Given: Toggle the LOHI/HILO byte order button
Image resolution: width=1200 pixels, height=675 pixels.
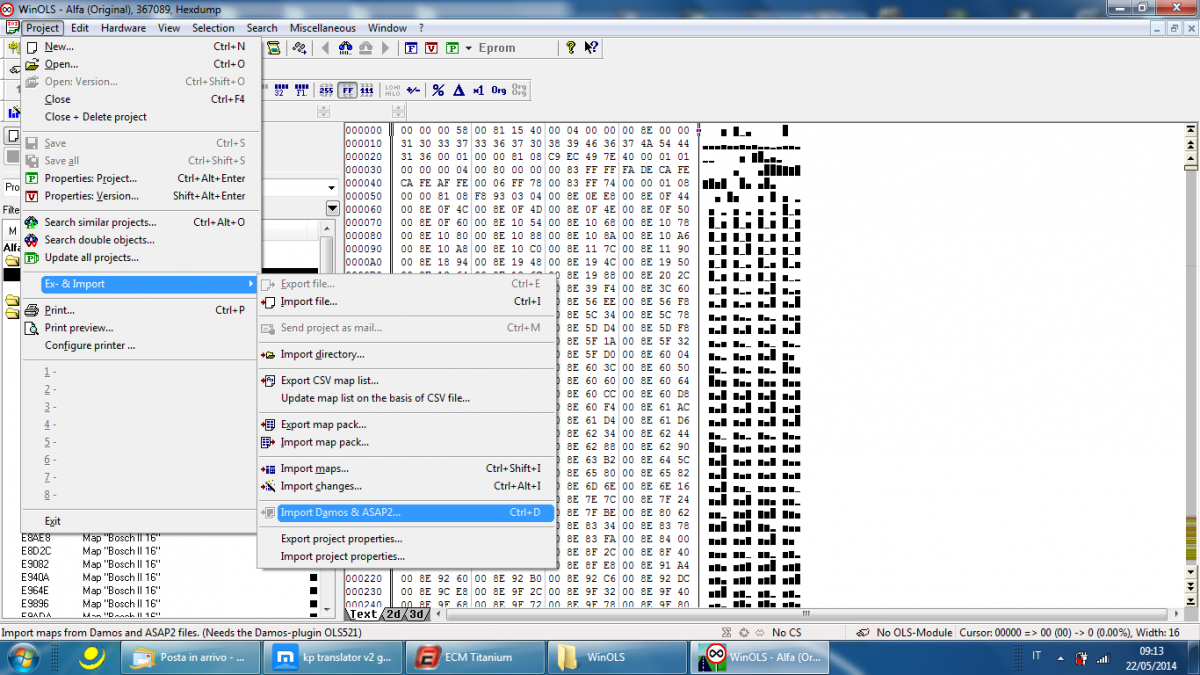Looking at the screenshot, I should [393, 90].
